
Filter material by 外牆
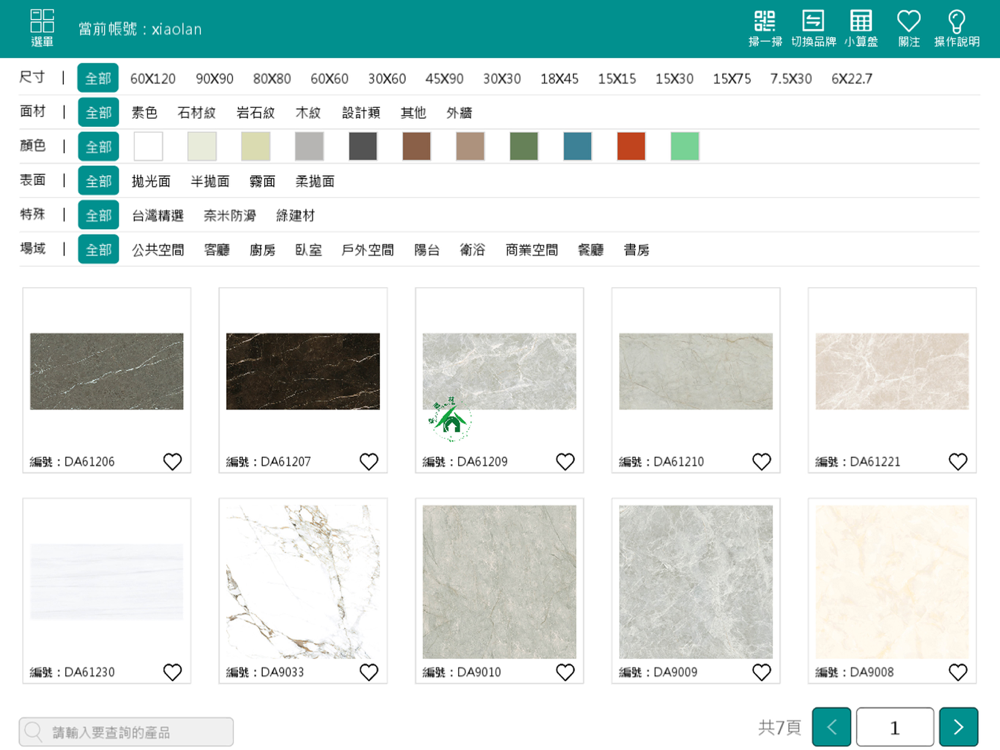pyautogui.click(x=459, y=113)
